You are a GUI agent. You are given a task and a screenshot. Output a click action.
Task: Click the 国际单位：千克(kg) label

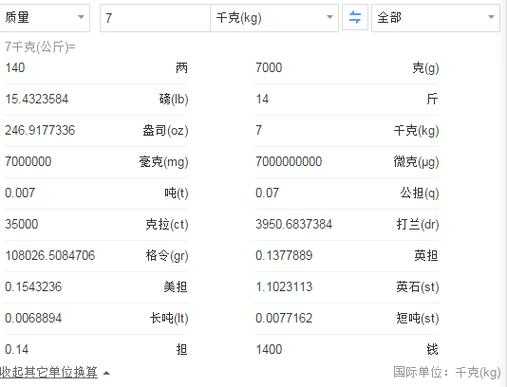(447, 372)
